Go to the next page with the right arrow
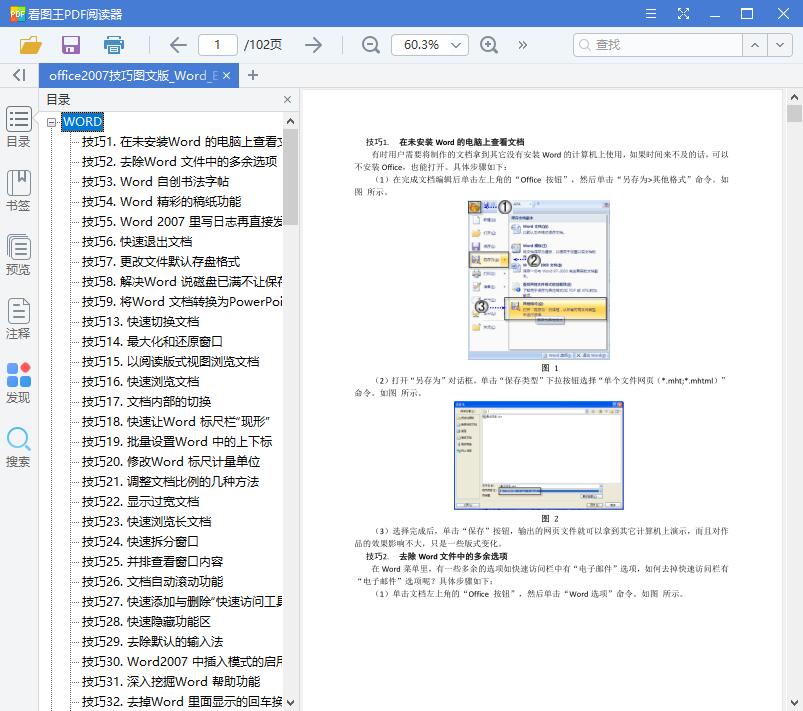This screenshot has height=711, width=803. [x=312, y=45]
